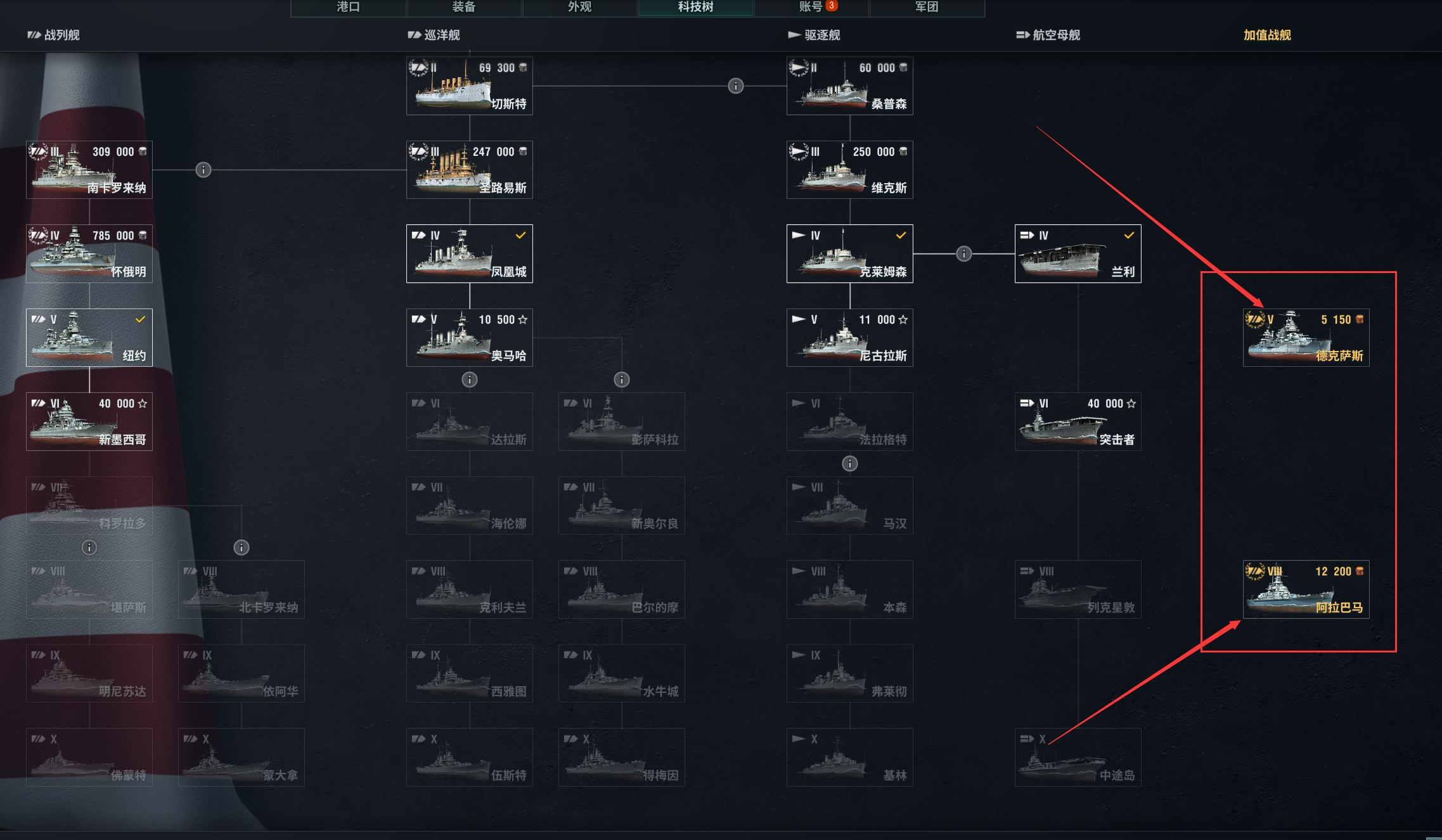Select the researched cruiser 凤凰城

point(470,254)
